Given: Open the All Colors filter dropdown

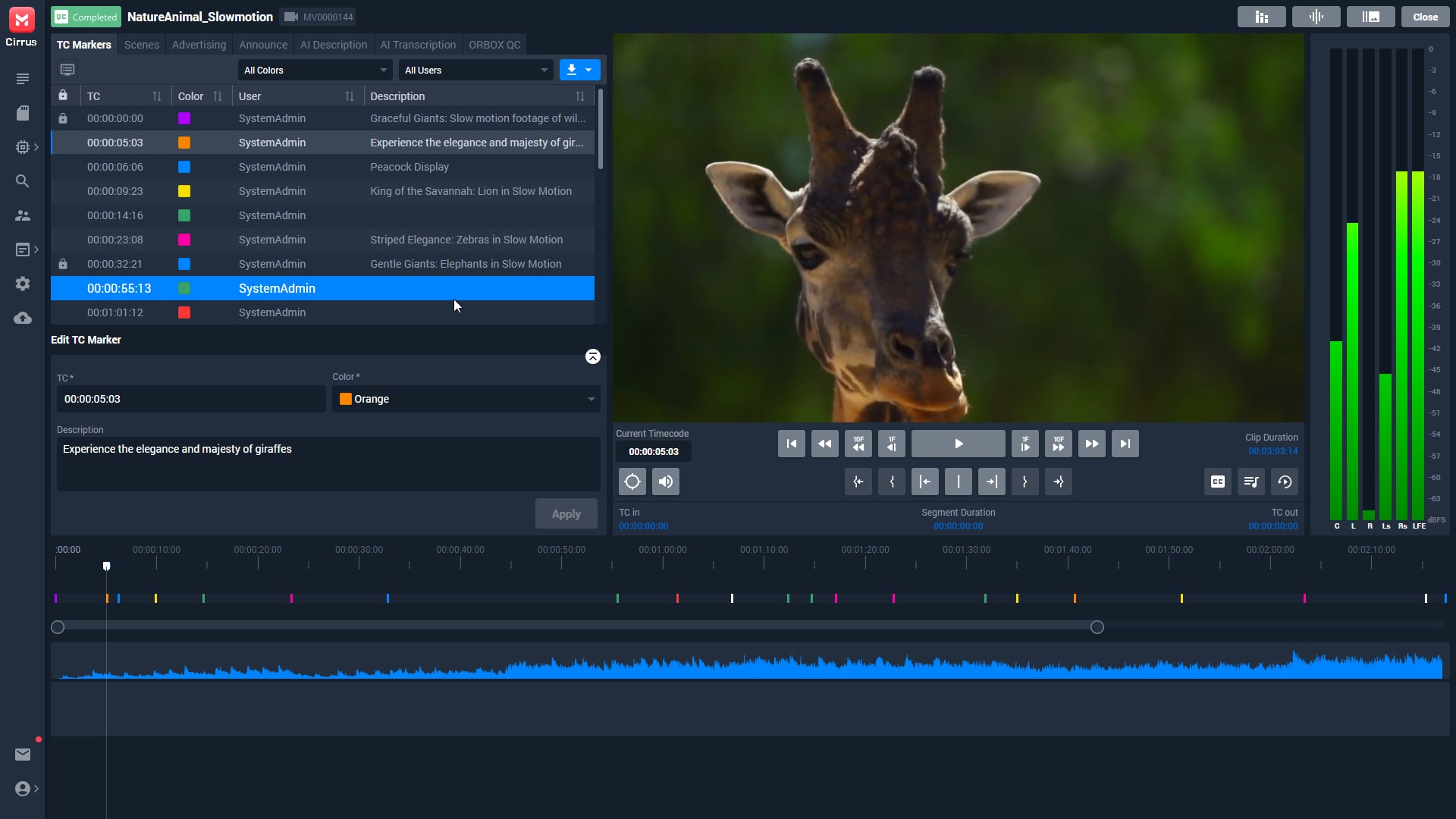Looking at the screenshot, I should [315, 70].
